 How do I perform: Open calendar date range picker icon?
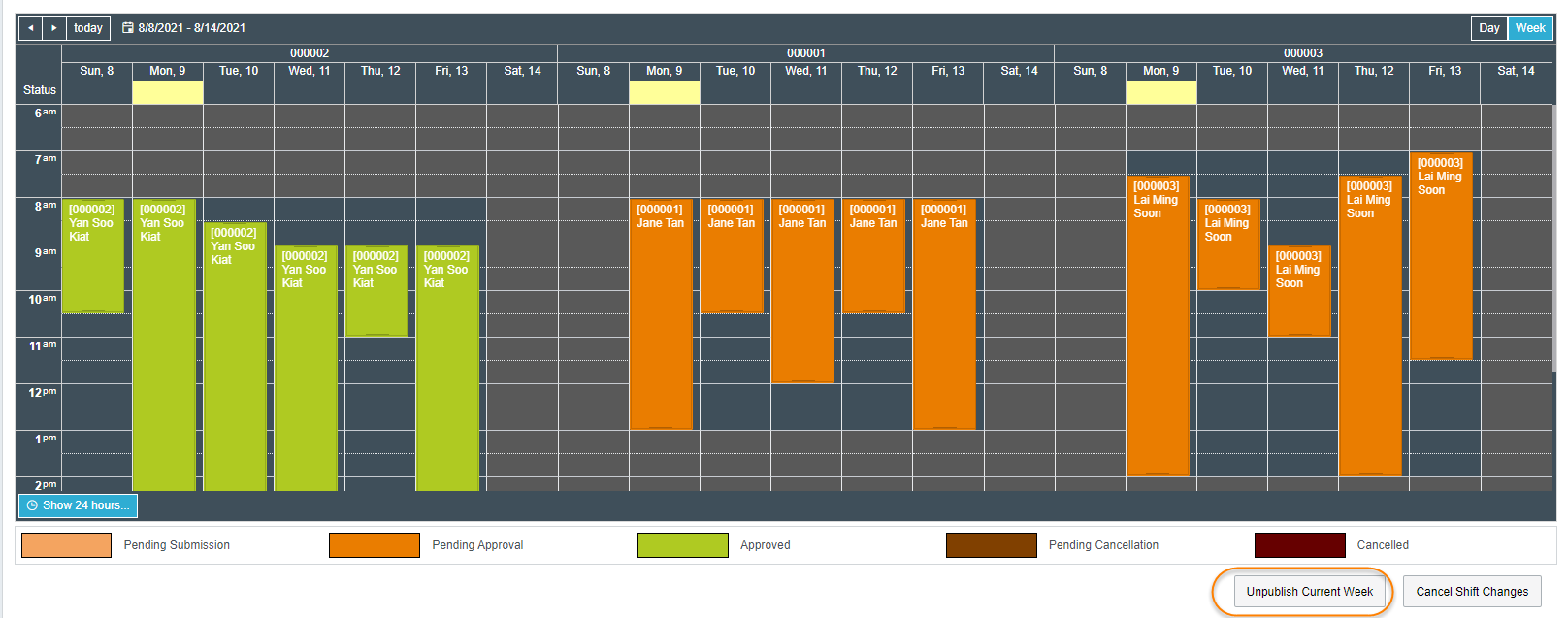click(x=128, y=28)
